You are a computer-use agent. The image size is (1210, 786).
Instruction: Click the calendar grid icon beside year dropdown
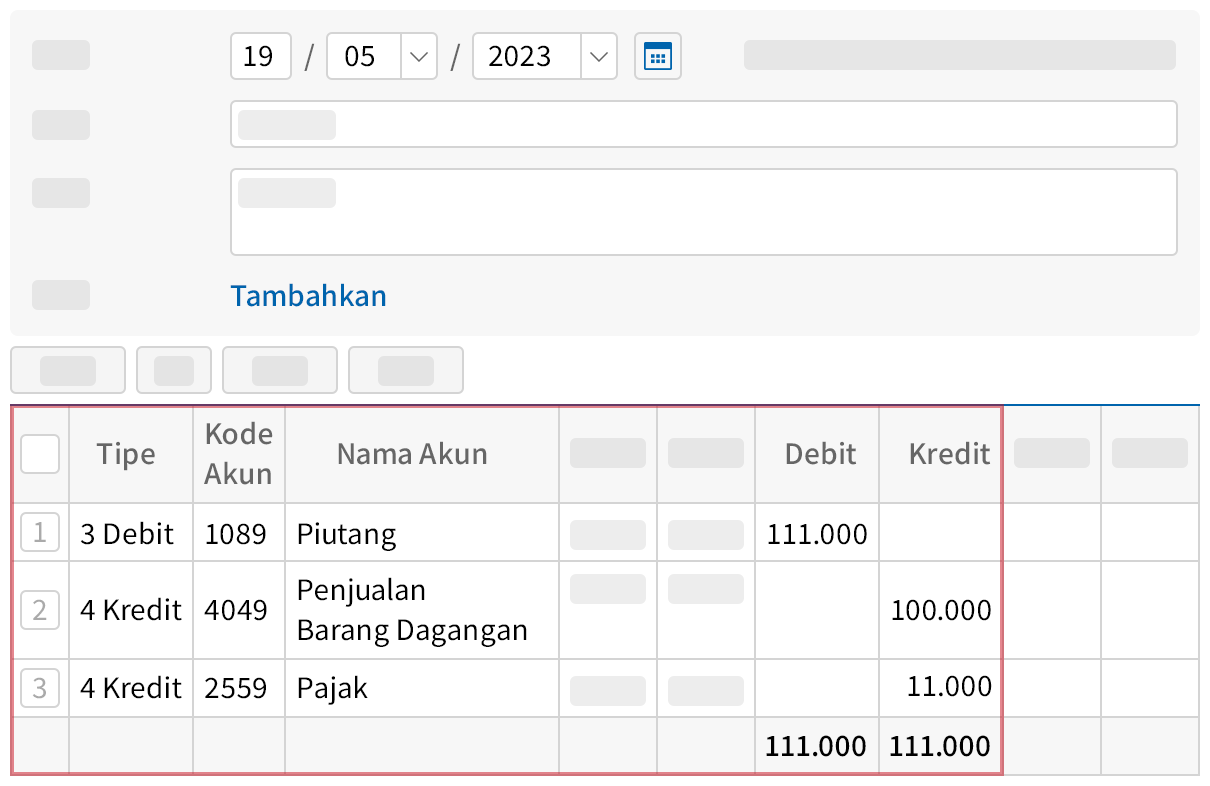(x=657, y=56)
